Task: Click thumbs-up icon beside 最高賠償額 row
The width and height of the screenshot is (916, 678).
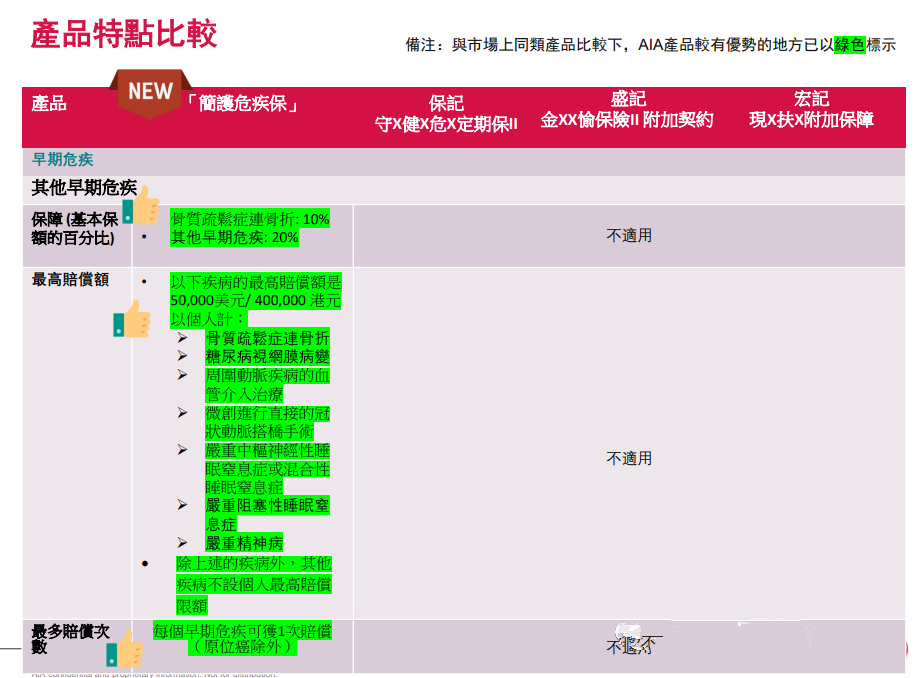Action: [132, 319]
